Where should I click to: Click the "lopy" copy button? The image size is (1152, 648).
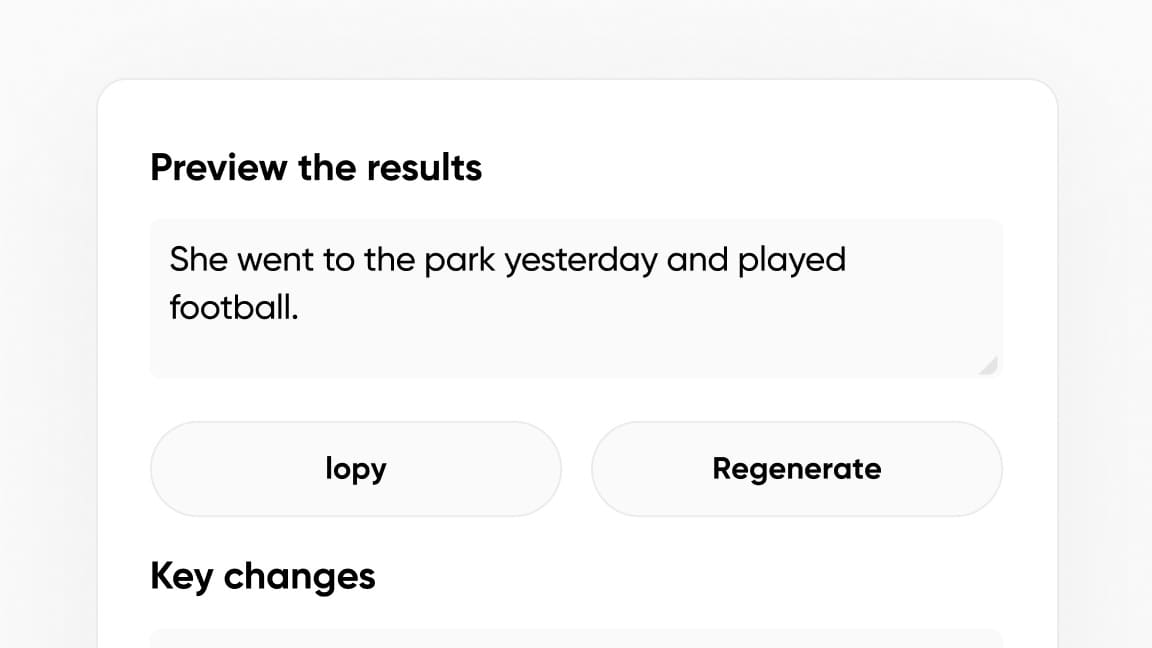(x=355, y=469)
